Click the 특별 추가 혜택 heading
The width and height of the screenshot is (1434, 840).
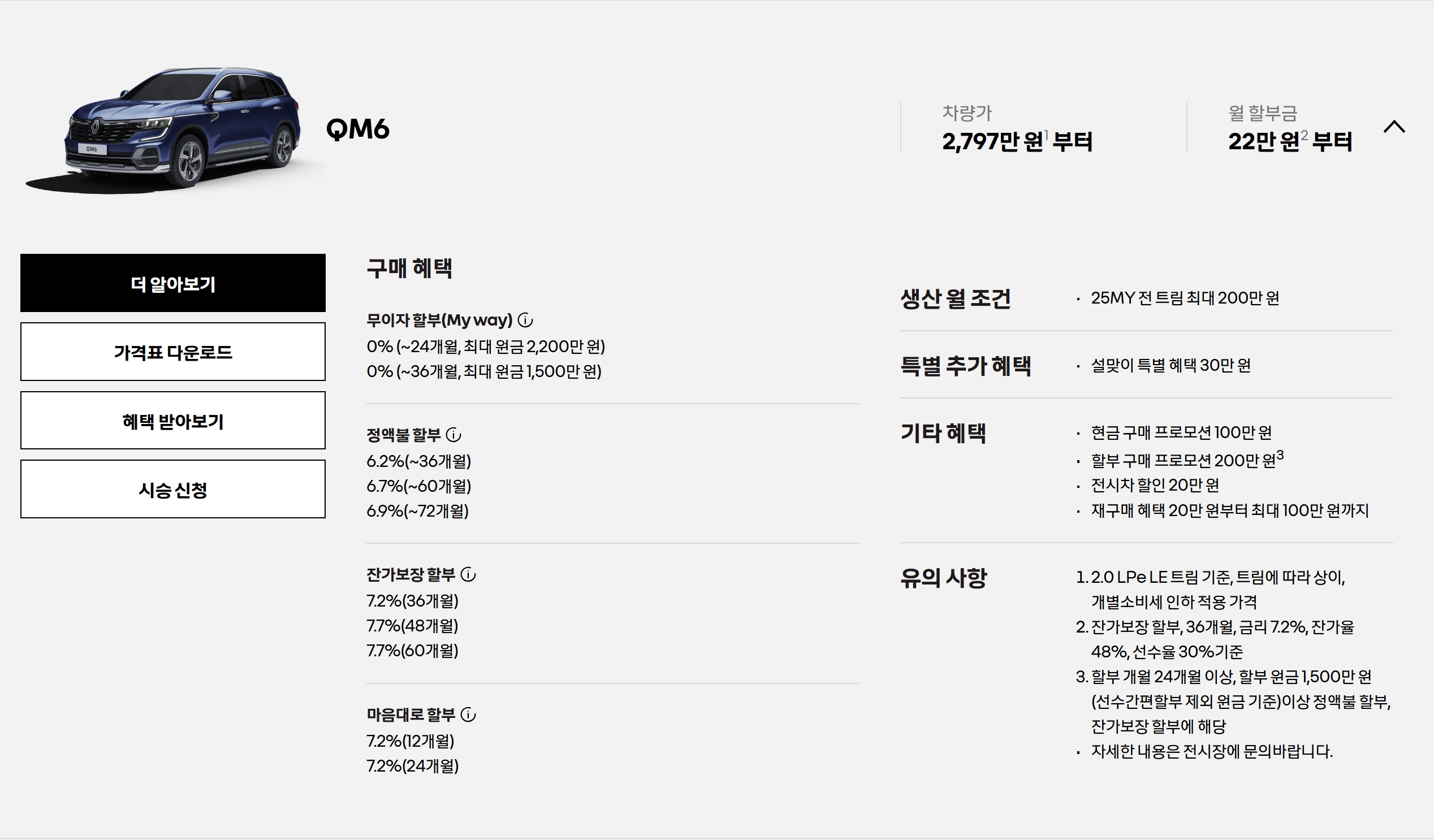(x=966, y=365)
